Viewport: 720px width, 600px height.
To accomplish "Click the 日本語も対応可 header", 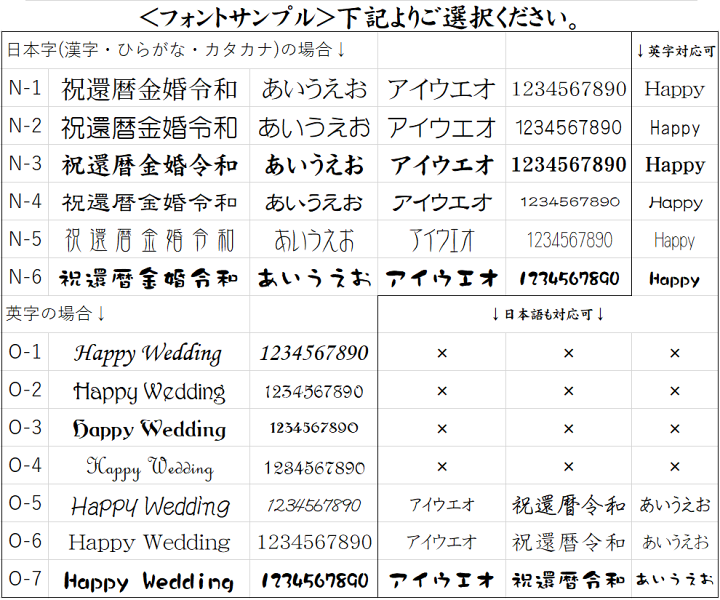I will [548, 314].
